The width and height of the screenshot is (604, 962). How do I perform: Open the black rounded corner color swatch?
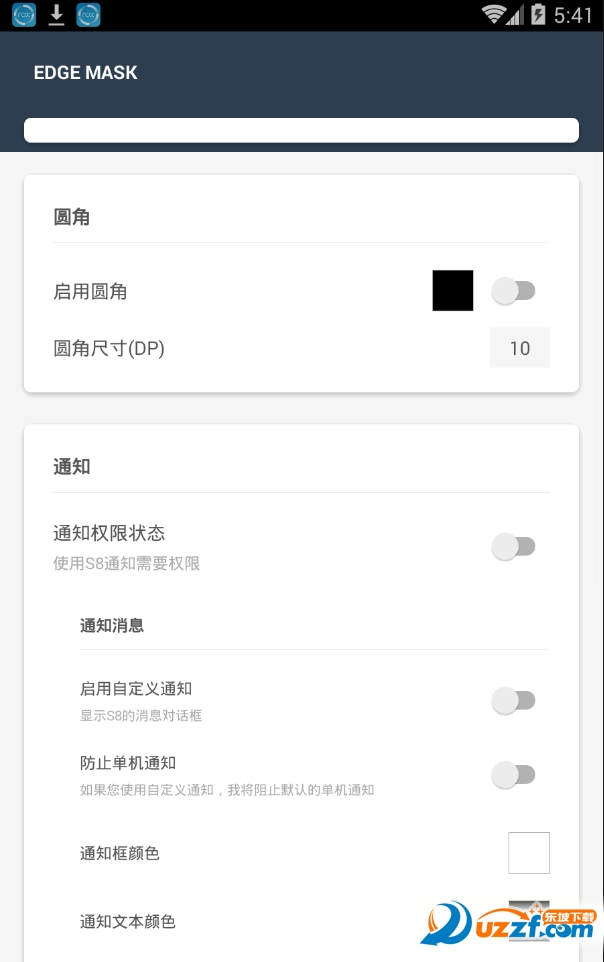453,291
